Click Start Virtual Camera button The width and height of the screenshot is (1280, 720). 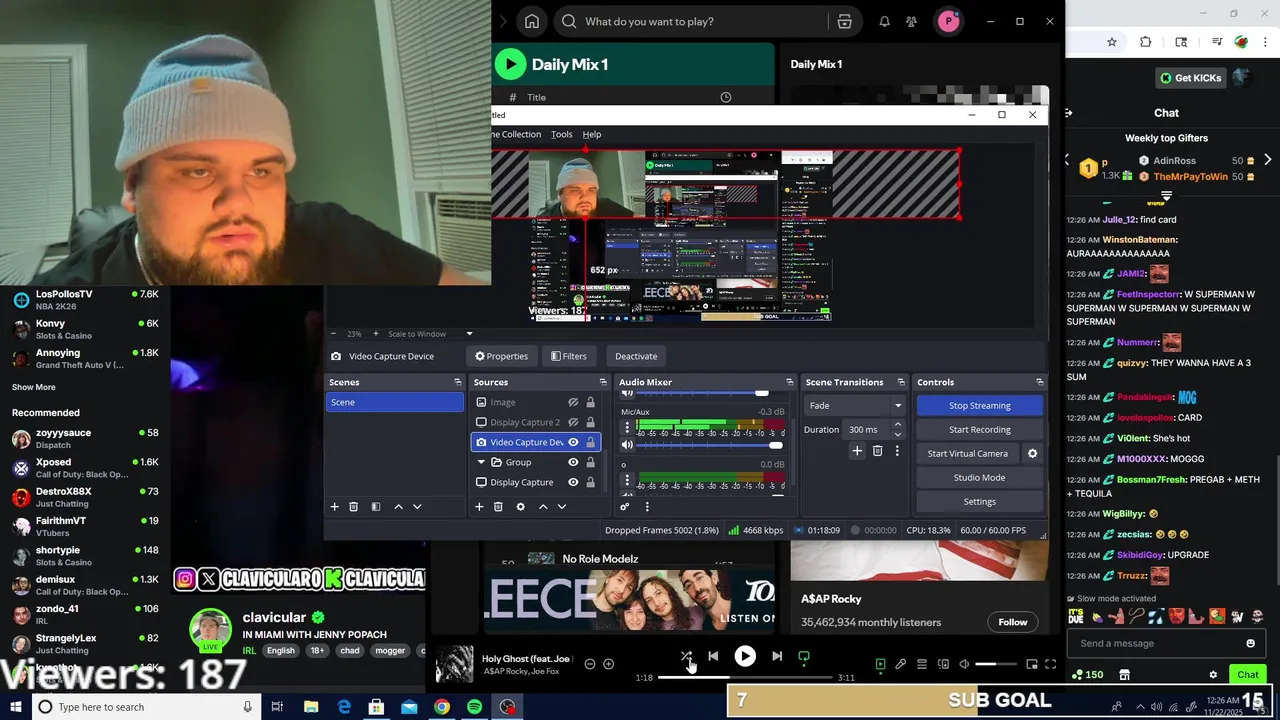(x=968, y=453)
